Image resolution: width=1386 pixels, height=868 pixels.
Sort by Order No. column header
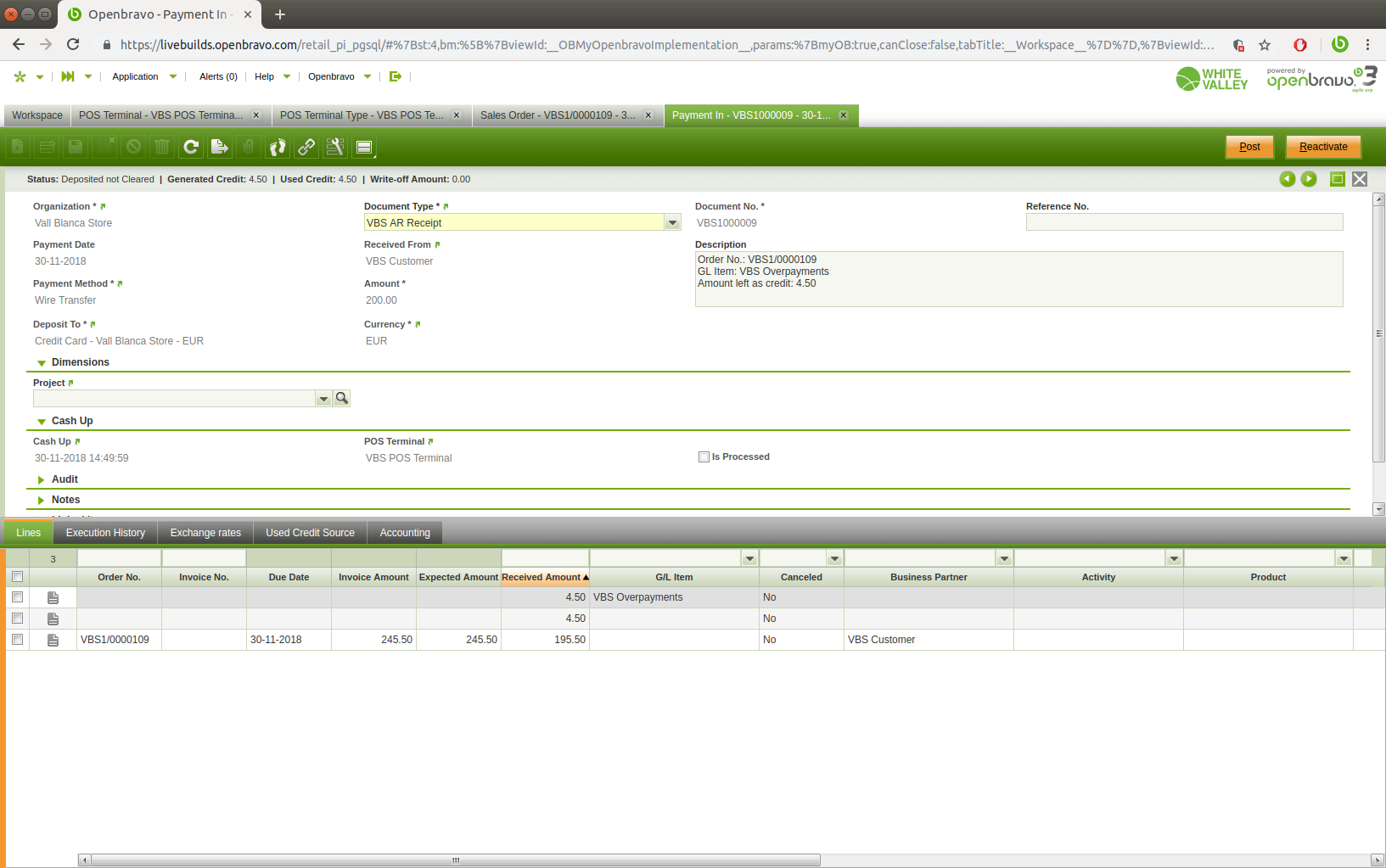coord(119,577)
